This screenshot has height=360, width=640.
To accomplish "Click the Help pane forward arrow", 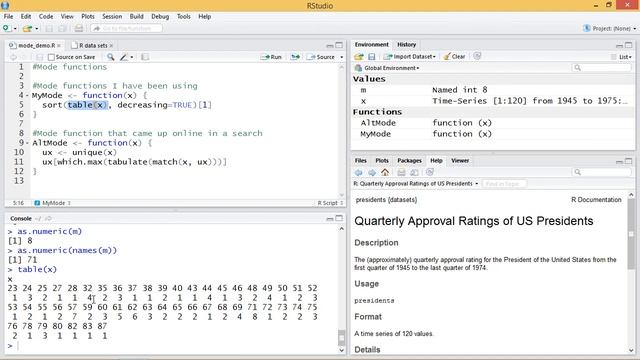I will click(372, 172).
